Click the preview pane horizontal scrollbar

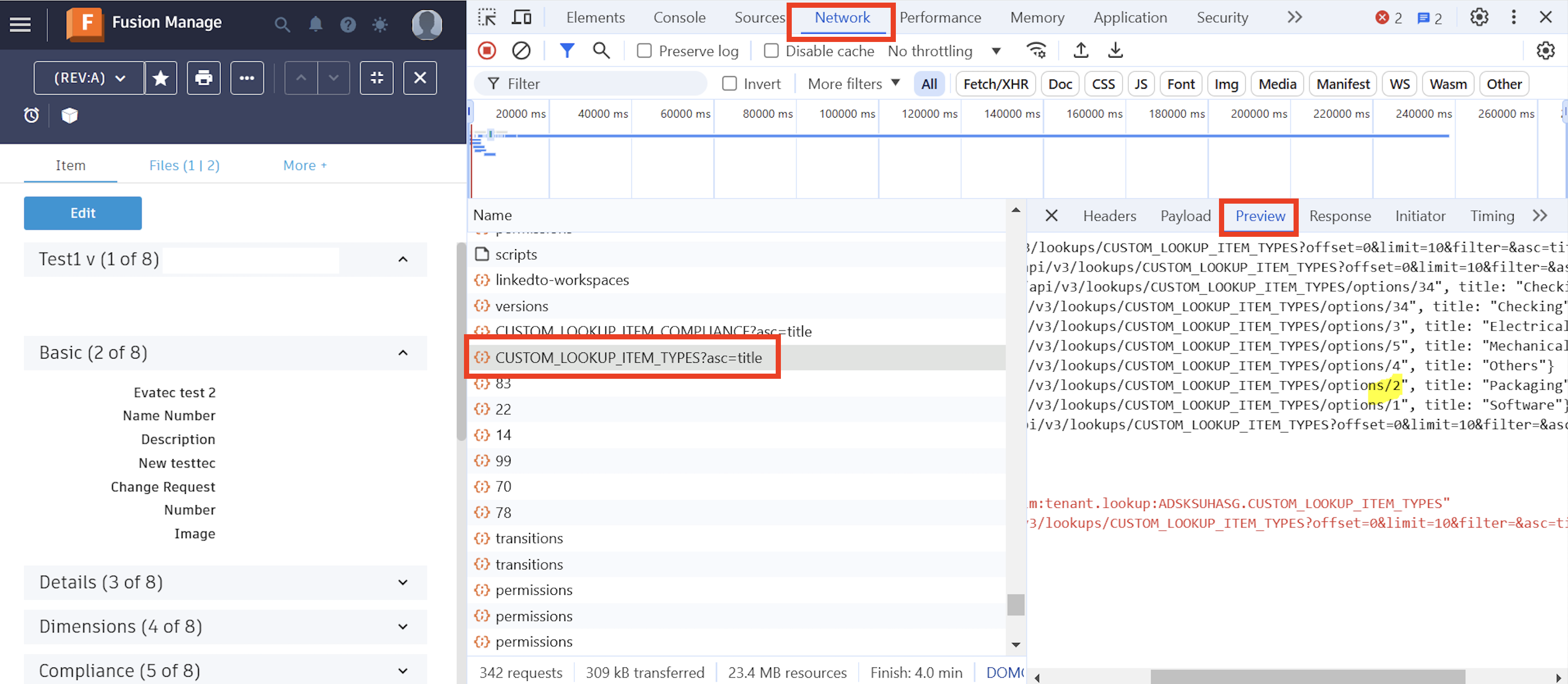(1308, 677)
